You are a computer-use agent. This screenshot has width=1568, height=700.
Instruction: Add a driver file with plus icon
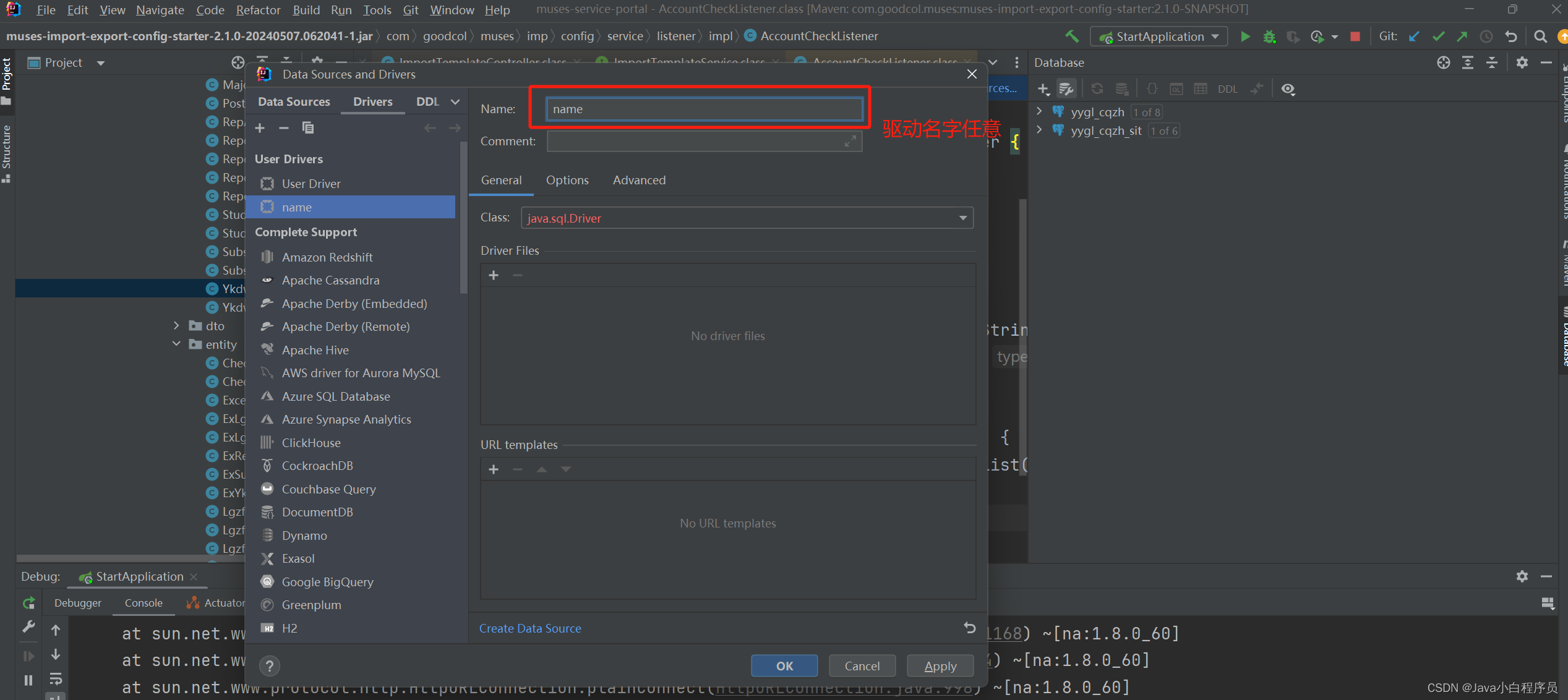tap(494, 275)
